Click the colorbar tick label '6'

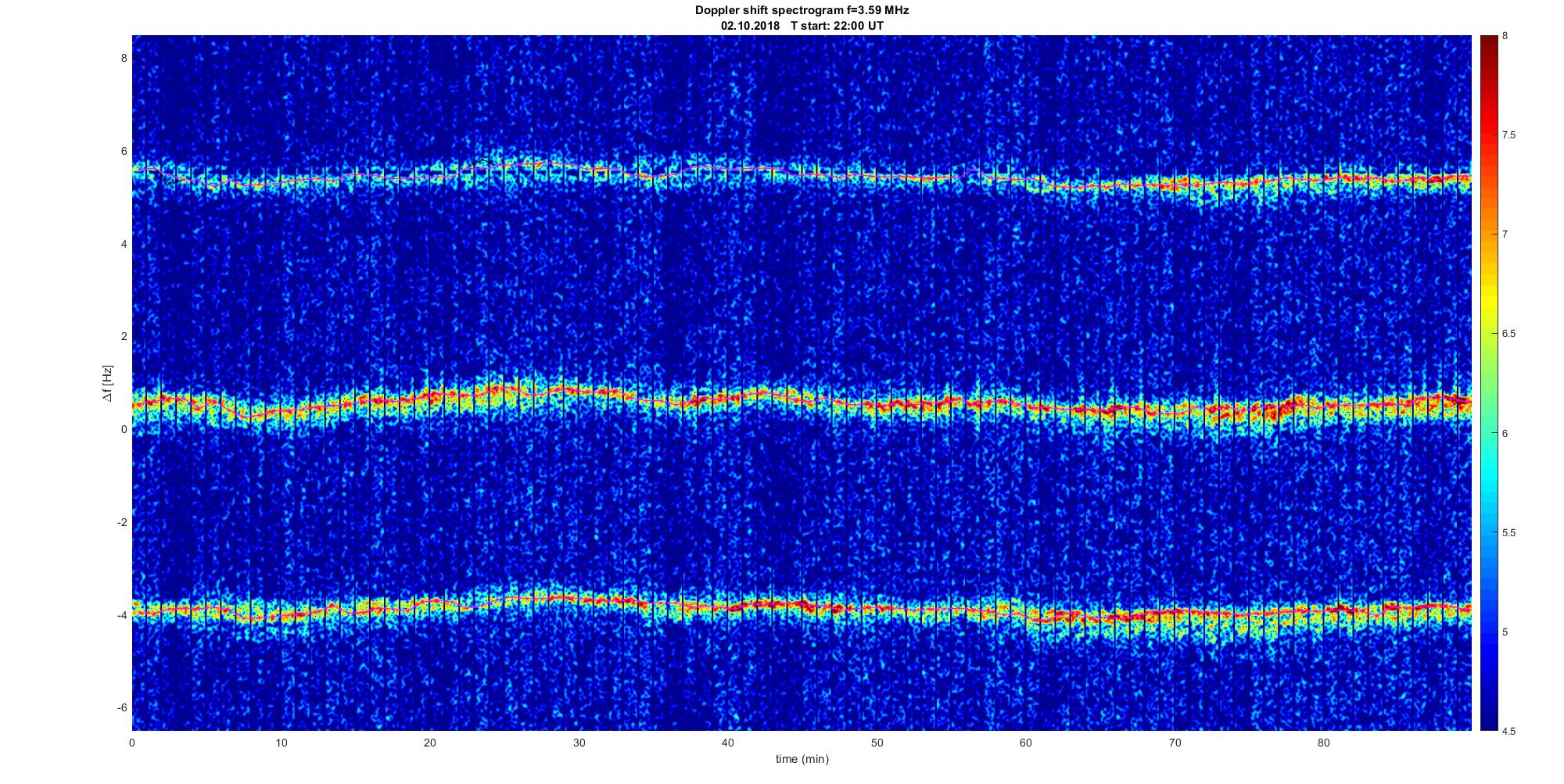[1505, 433]
